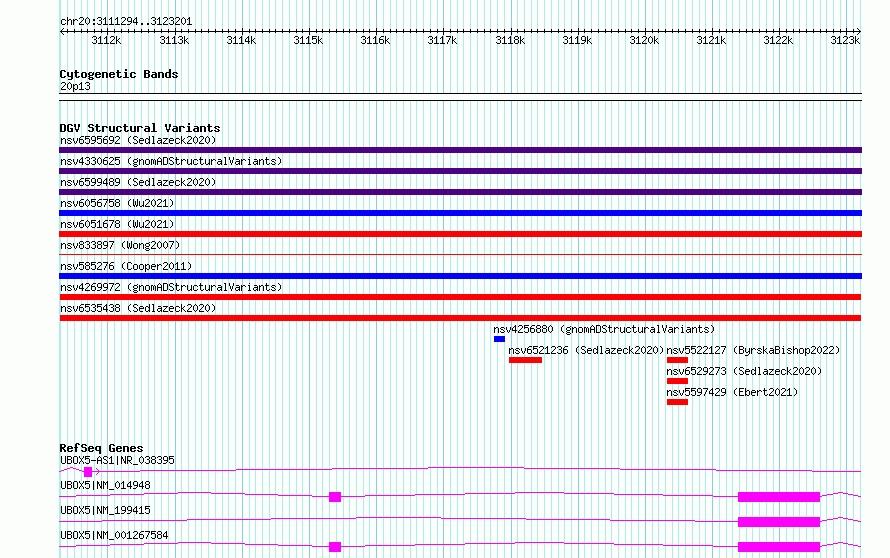Screen dimensions: 890x558
Task: Click the purple bar under nsv4330625
Action: (460, 171)
